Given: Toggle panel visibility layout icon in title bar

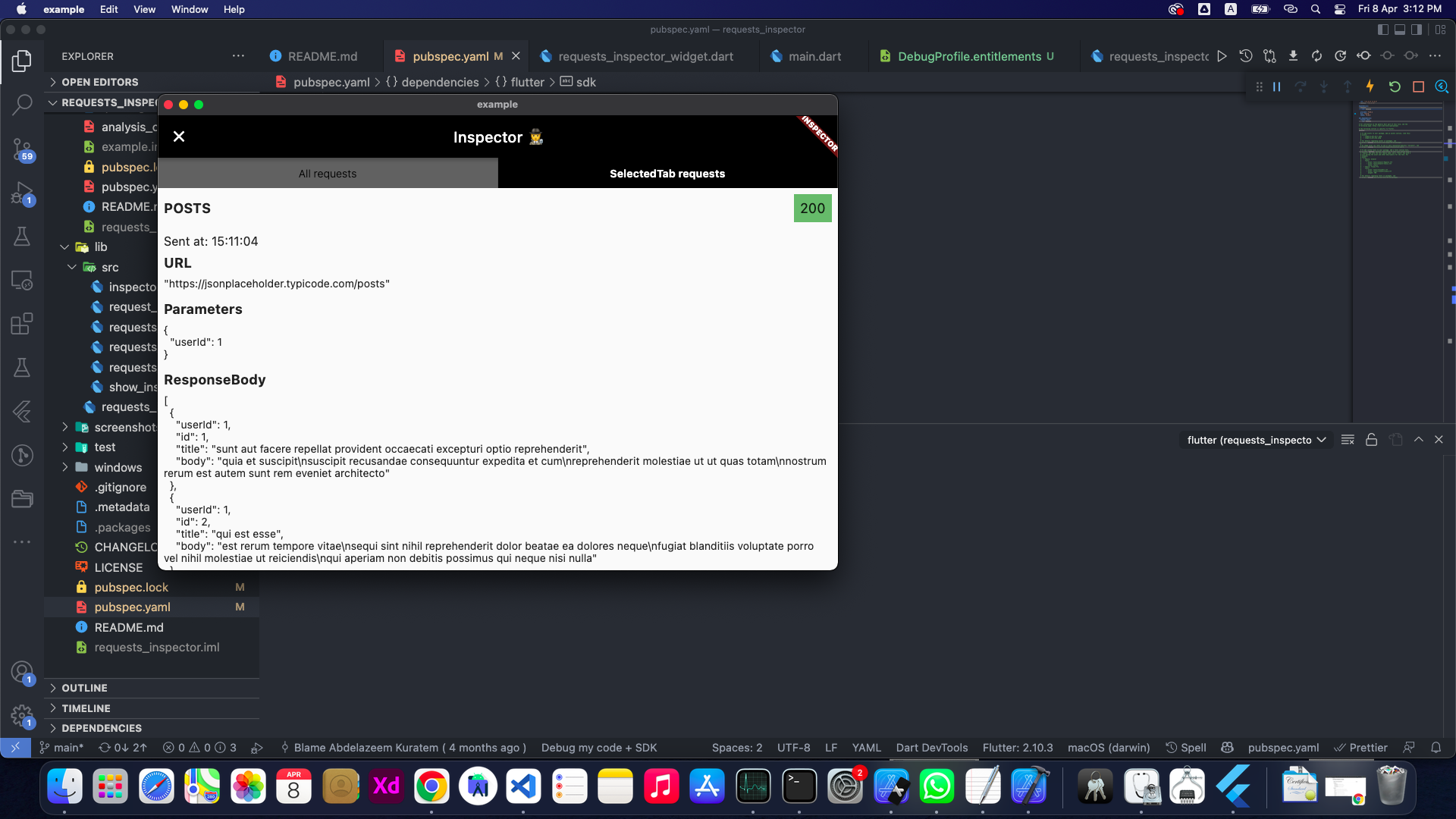Looking at the screenshot, I should click(x=1399, y=30).
